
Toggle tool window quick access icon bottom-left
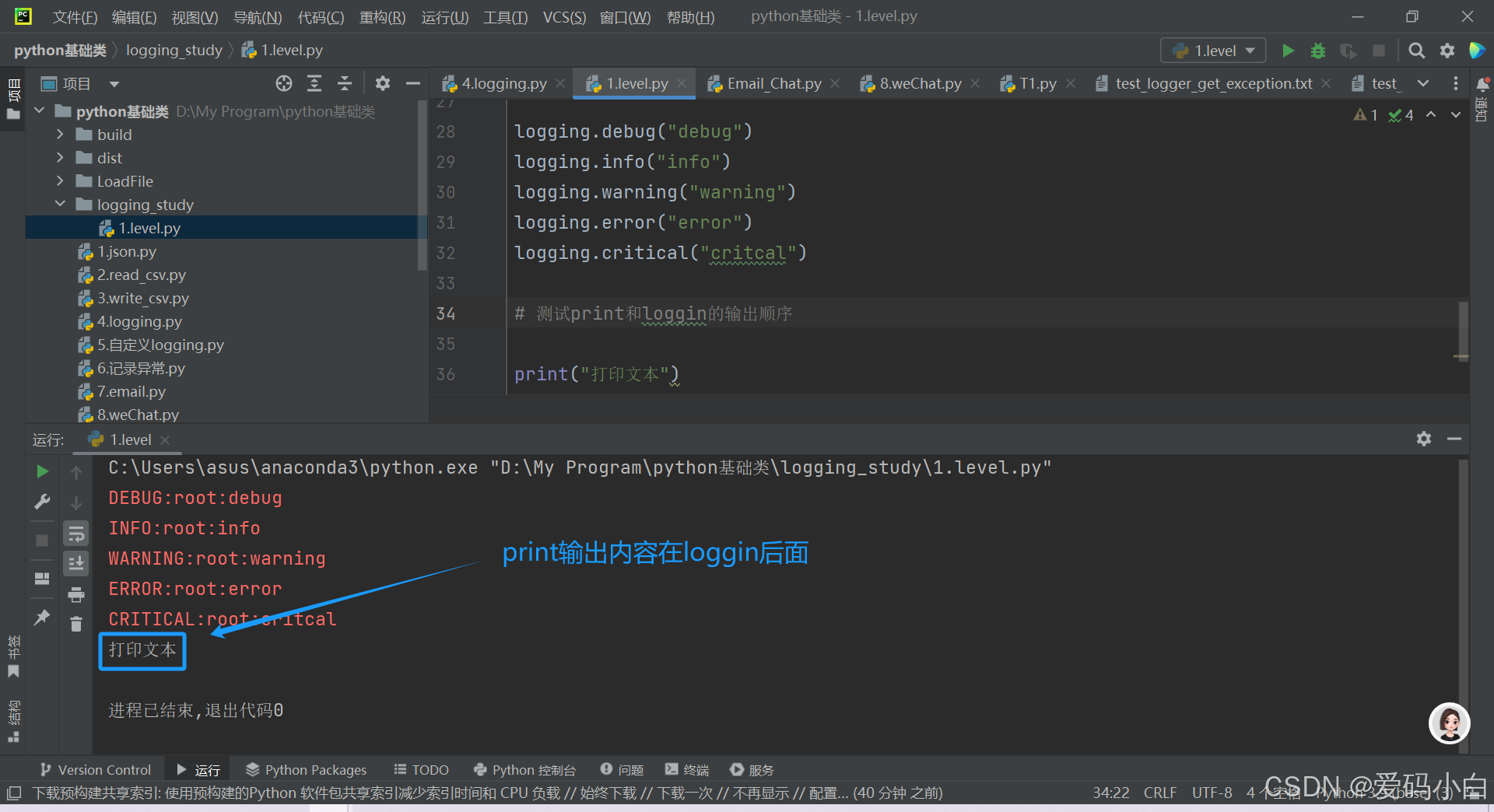(13, 793)
